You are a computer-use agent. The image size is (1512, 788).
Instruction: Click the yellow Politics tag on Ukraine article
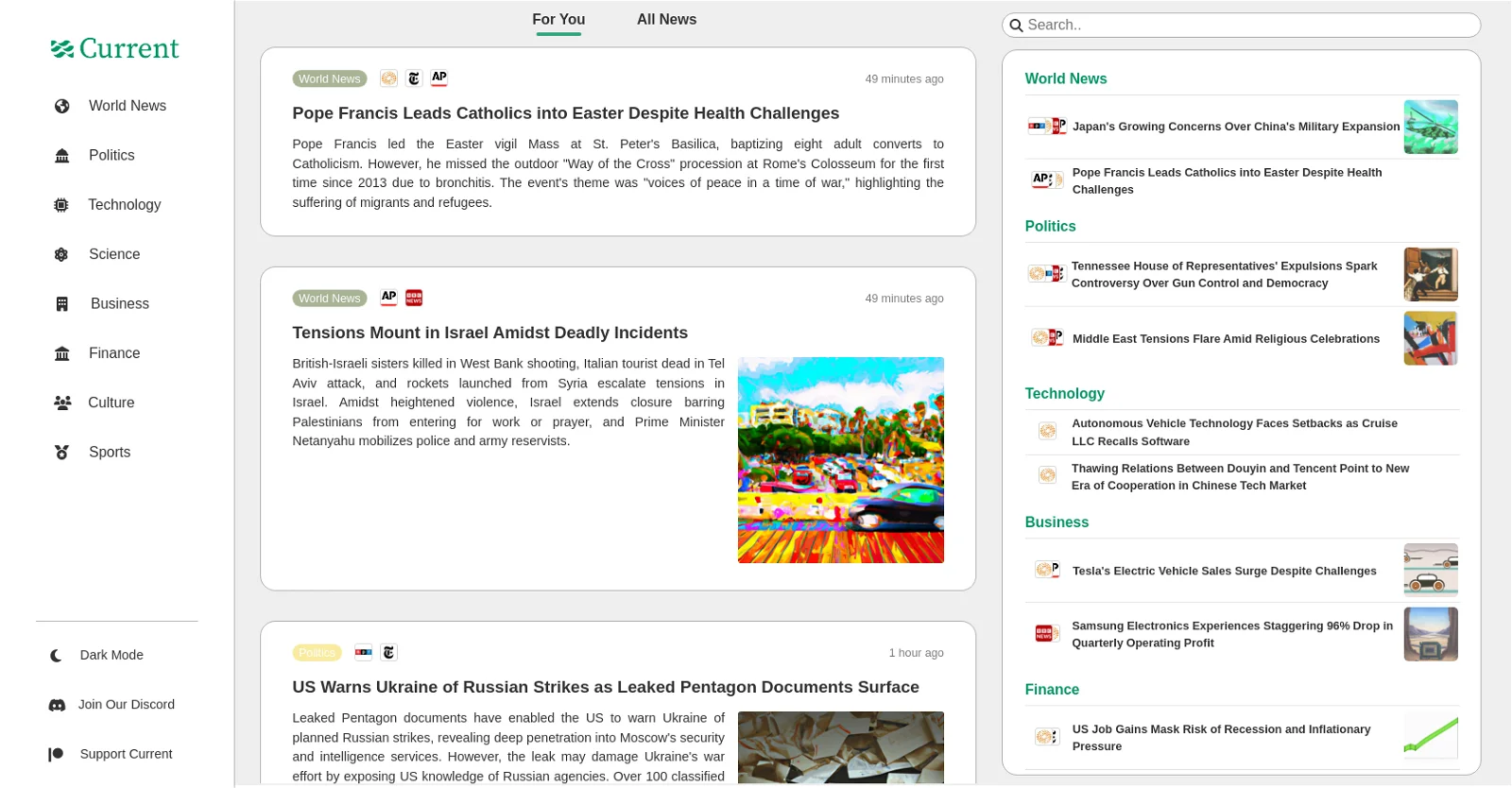coord(317,653)
